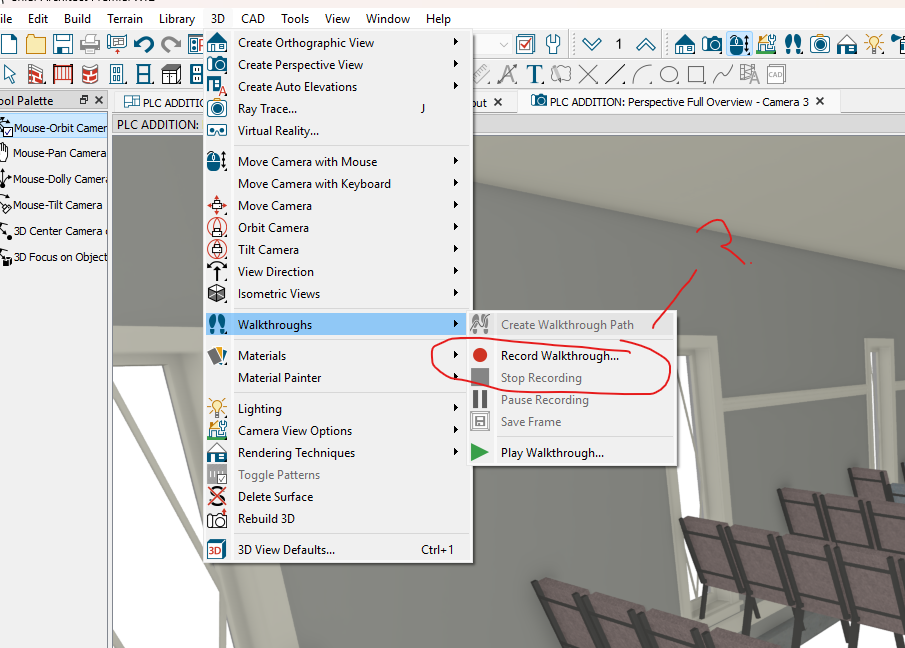Click the Print icon in toolbar

coord(90,44)
